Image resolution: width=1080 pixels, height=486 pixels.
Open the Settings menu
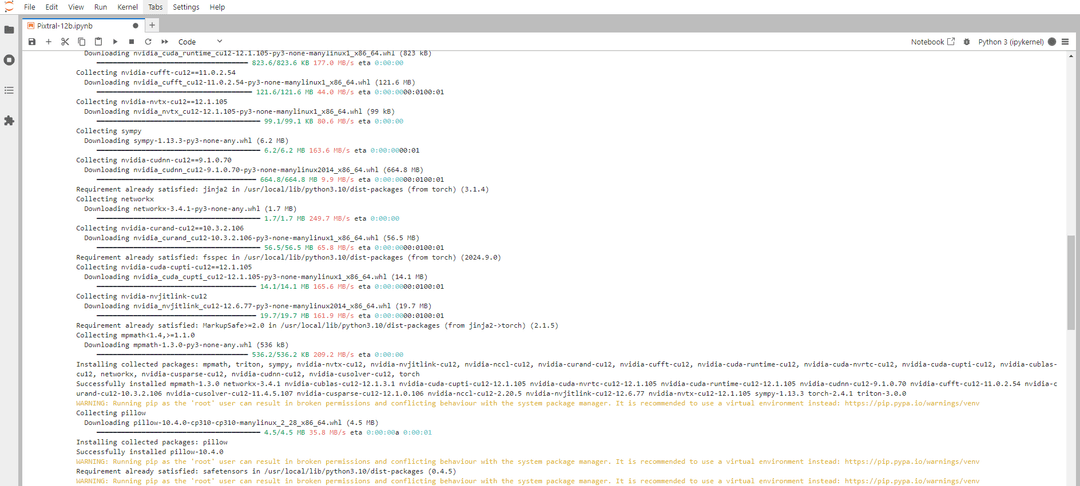click(x=186, y=7)
